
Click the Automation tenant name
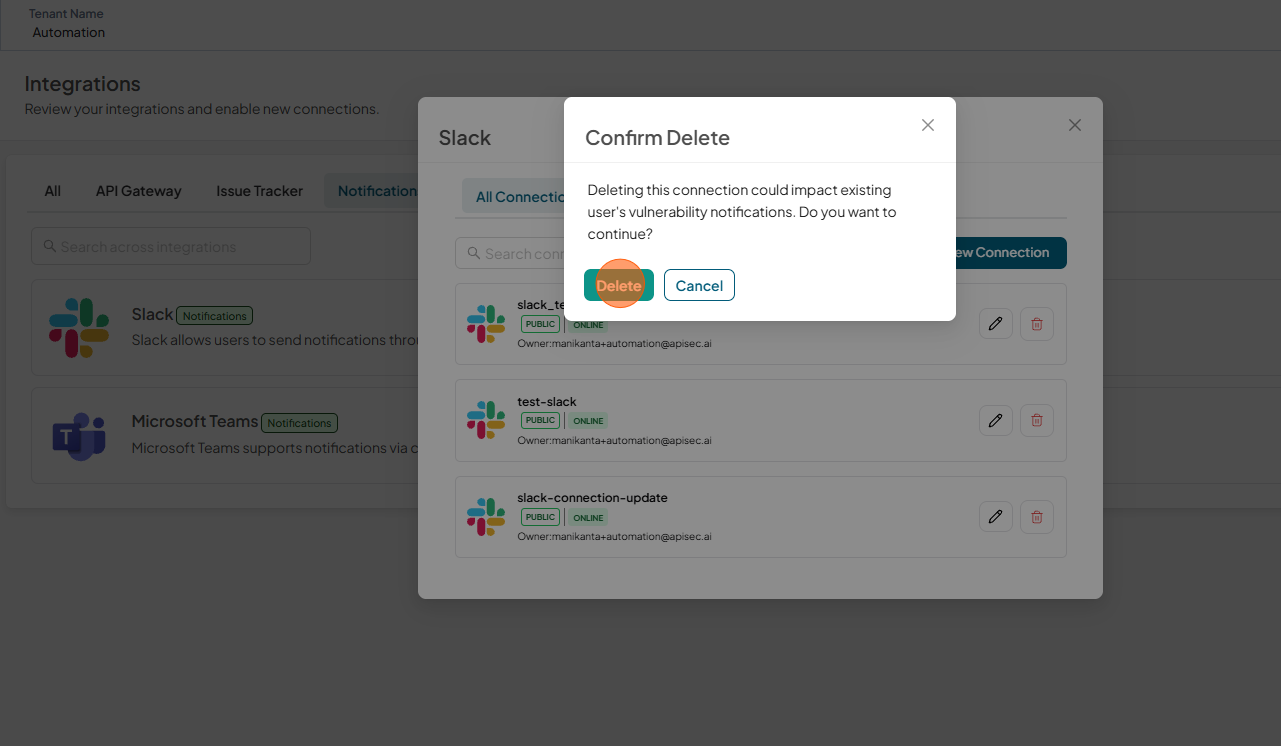point(68,32)
